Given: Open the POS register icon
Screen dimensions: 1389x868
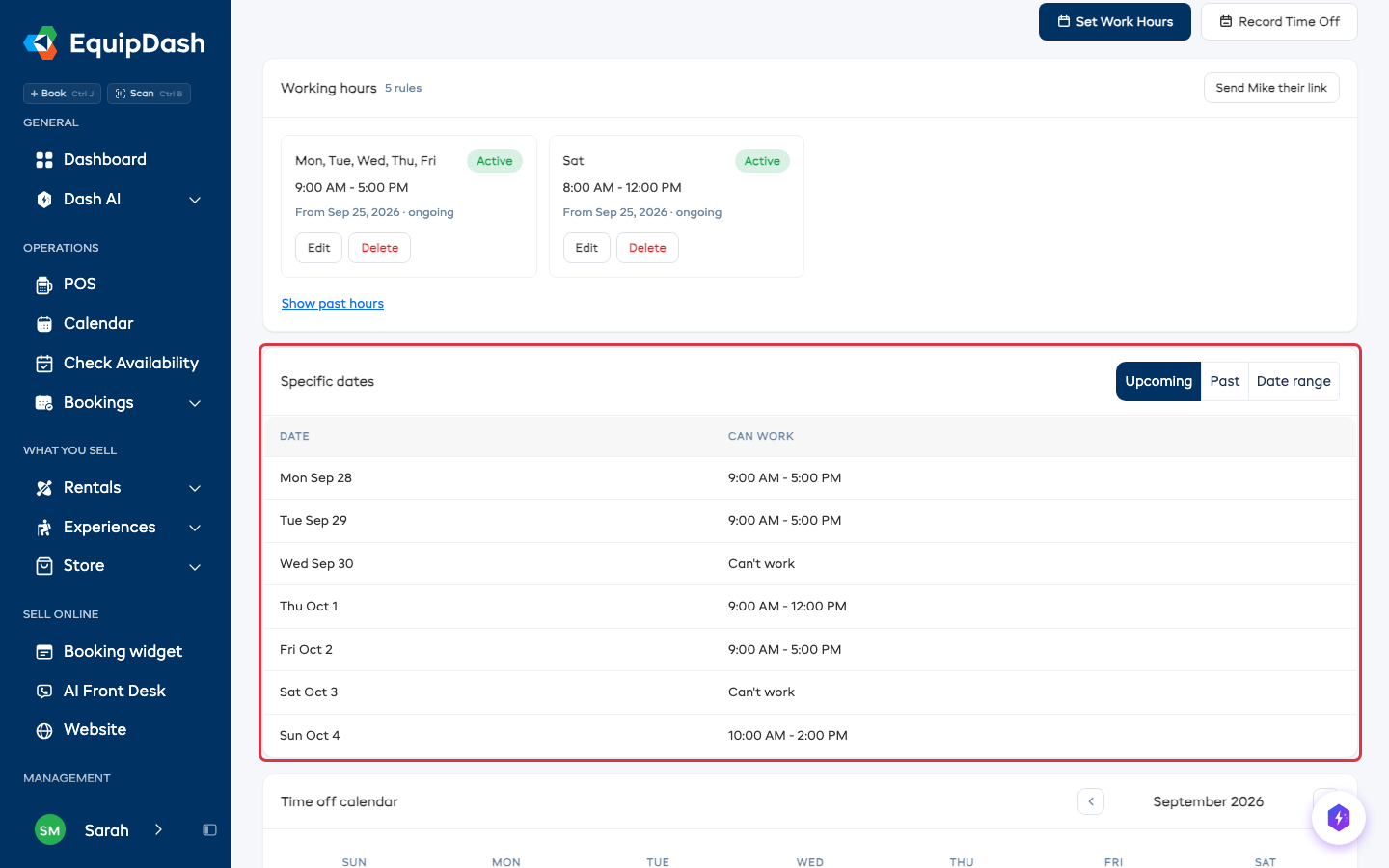Looking at the screenshot, I should (x=44, y=285).
